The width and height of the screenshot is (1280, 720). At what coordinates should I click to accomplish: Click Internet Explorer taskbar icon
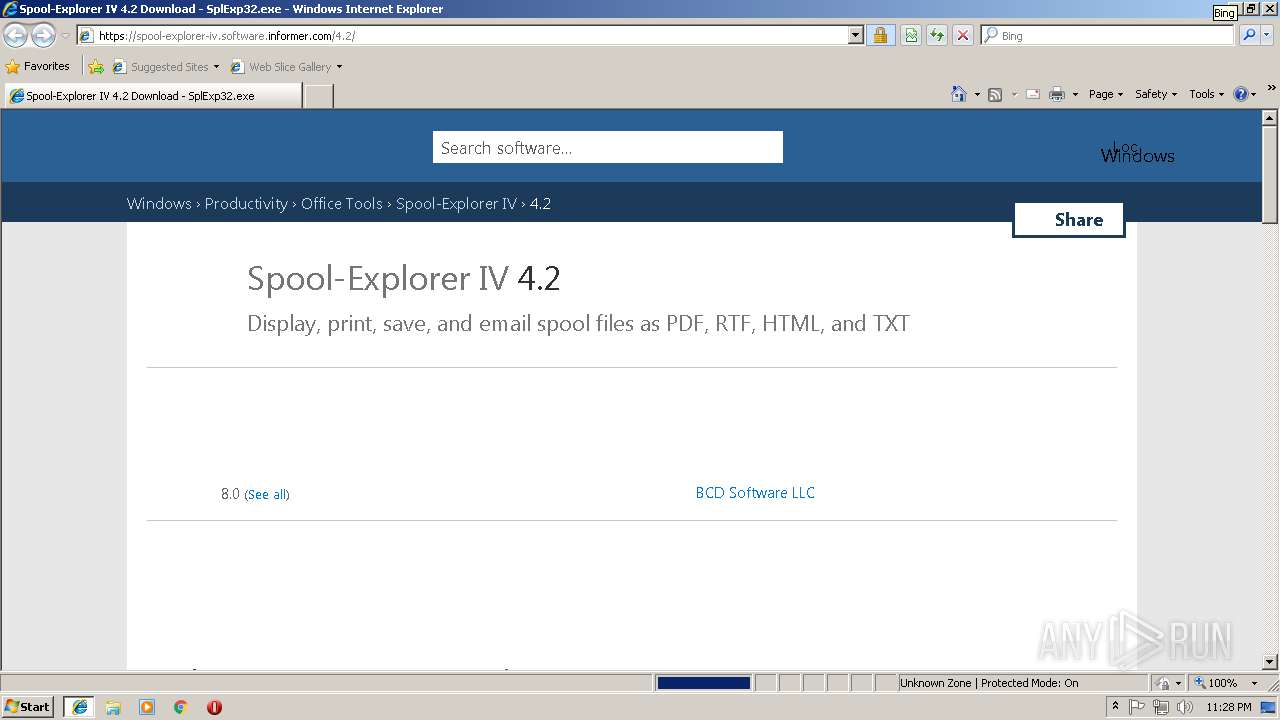tap(79, 706)
